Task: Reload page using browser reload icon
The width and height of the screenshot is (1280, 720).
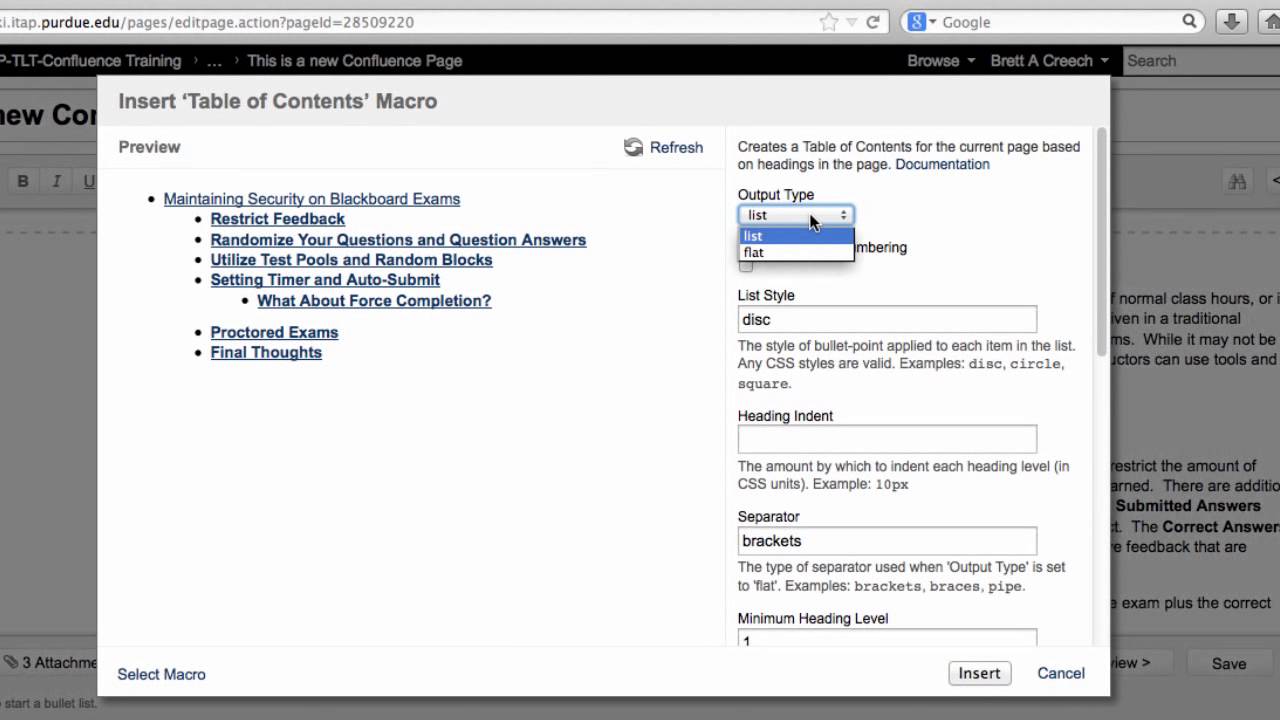Action: coord(873,22)
